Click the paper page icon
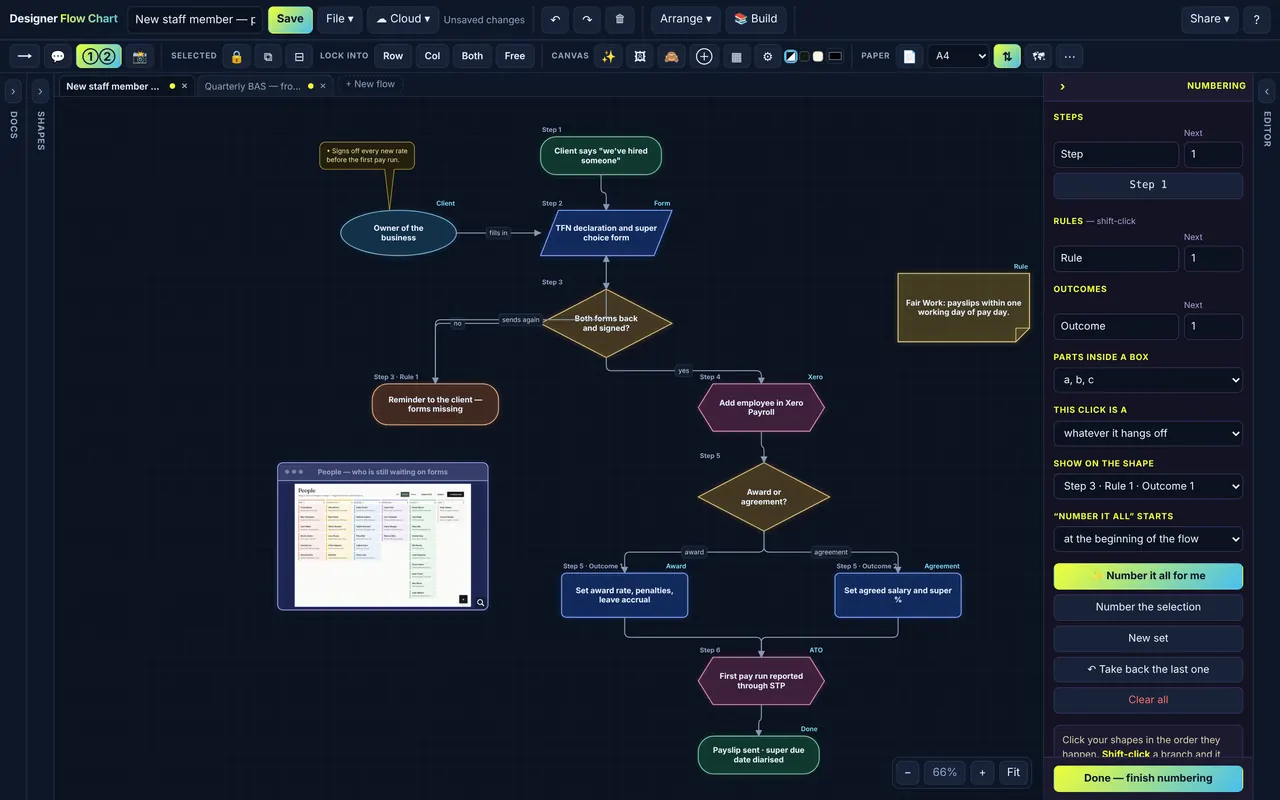 (x=909, y=56)
